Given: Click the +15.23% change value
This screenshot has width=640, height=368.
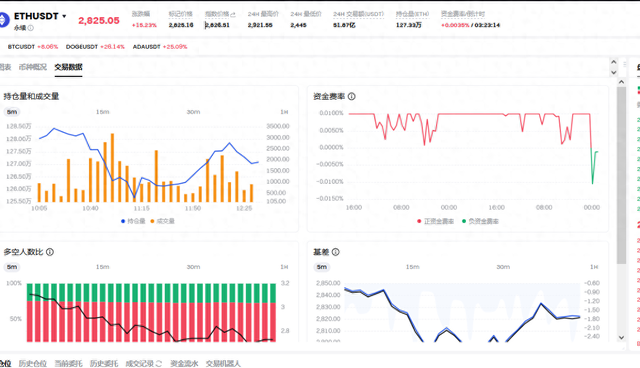Looking at the screenshot, I should coord(144,25).
